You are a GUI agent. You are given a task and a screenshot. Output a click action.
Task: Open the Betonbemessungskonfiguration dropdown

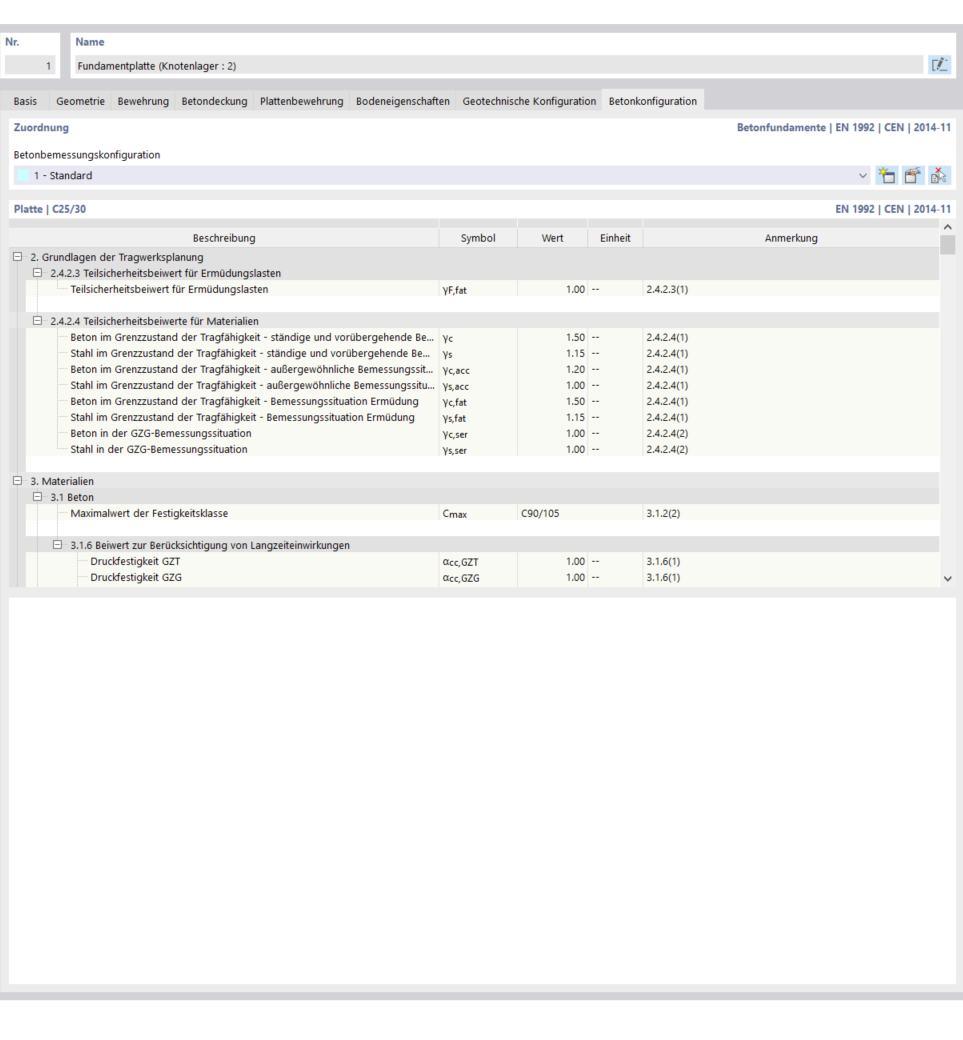[862, 175]
